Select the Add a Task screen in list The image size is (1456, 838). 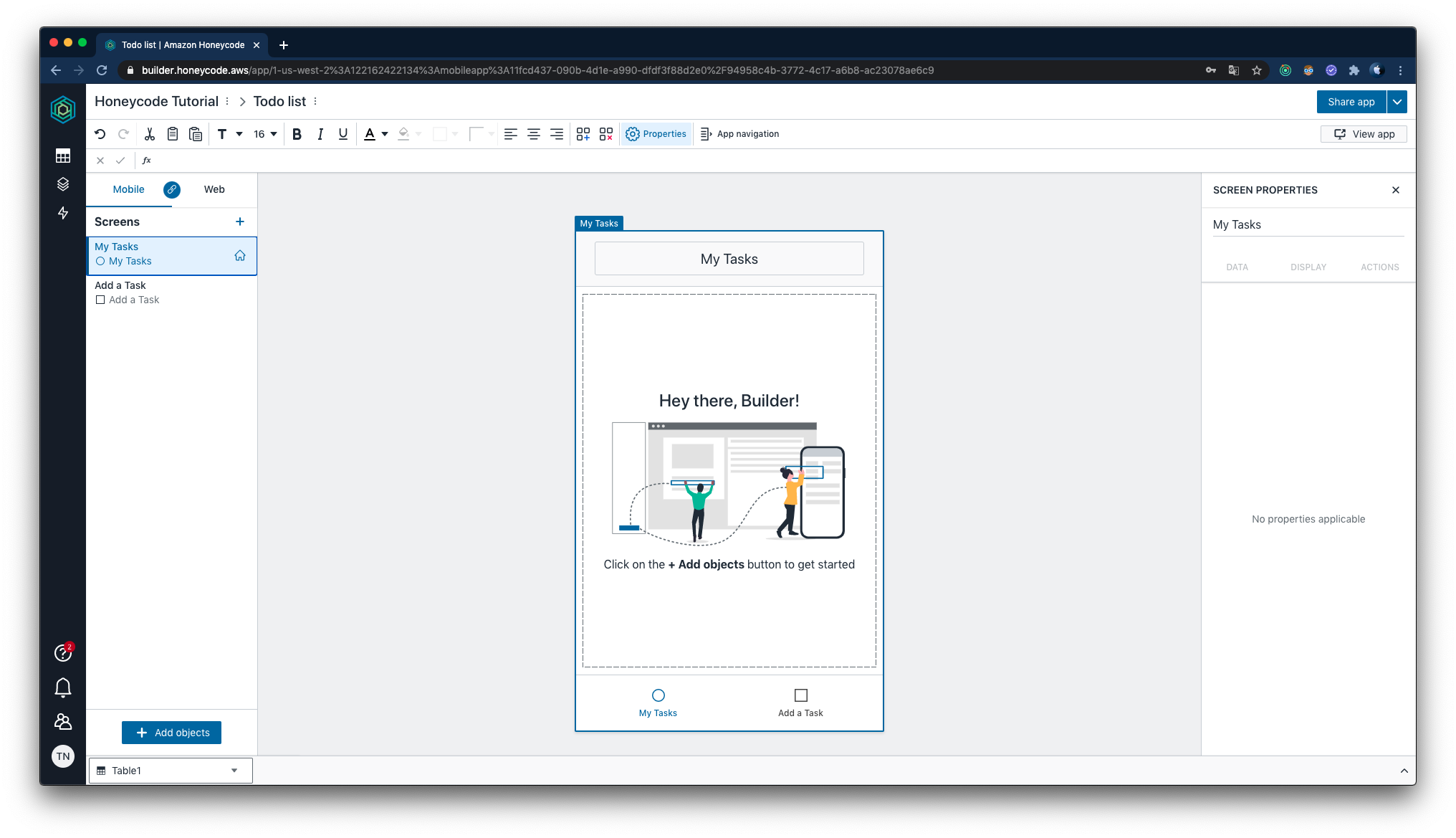[x=172, y=292]
